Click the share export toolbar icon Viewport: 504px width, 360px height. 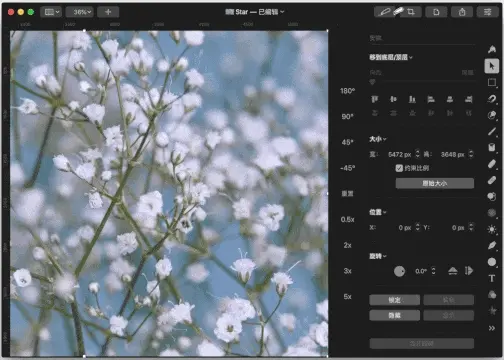[x=462, y=12]
